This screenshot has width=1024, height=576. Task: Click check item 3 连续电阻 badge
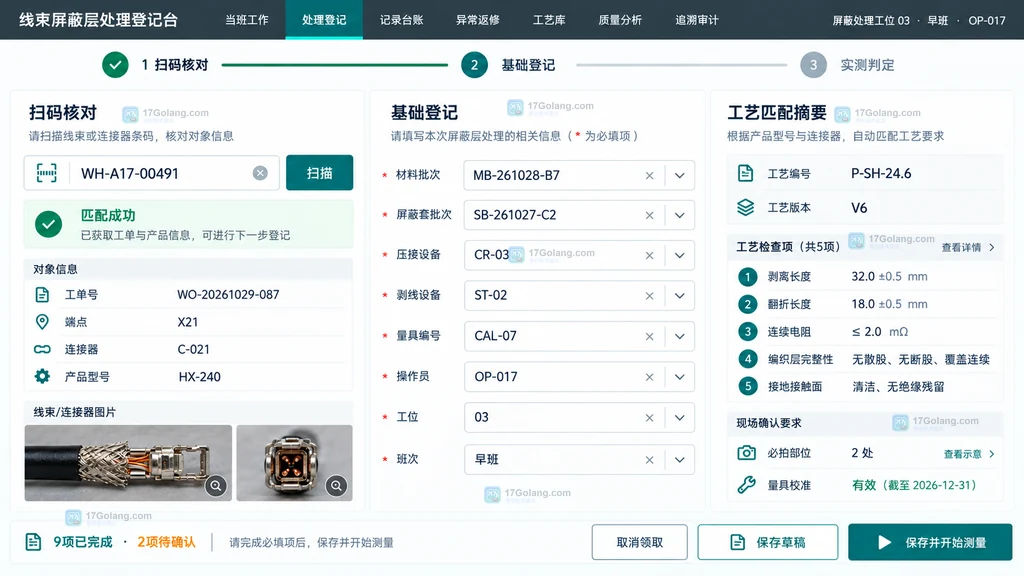748,332
